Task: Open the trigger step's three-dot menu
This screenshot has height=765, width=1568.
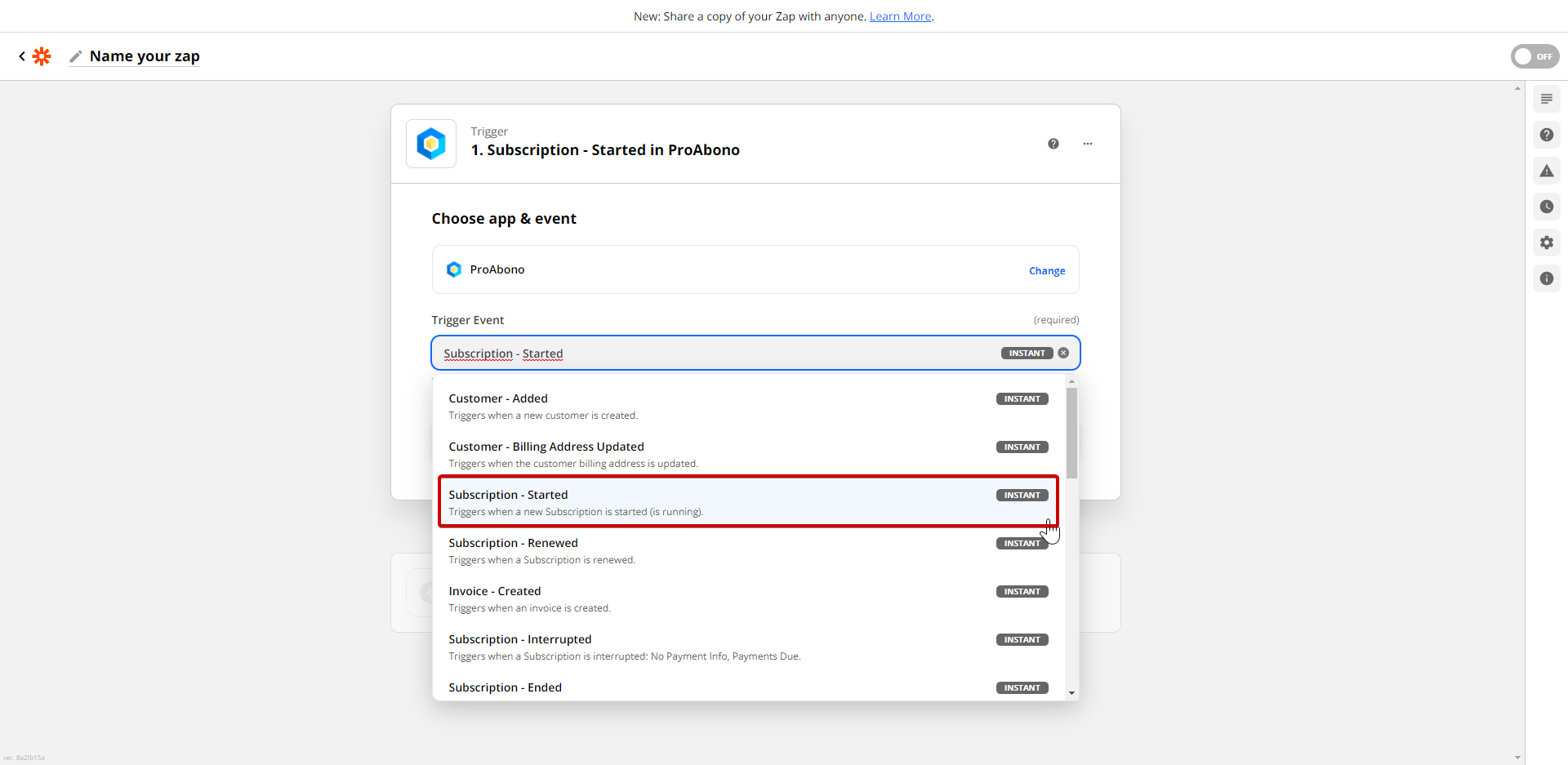Action: [x=1088, y=144]
